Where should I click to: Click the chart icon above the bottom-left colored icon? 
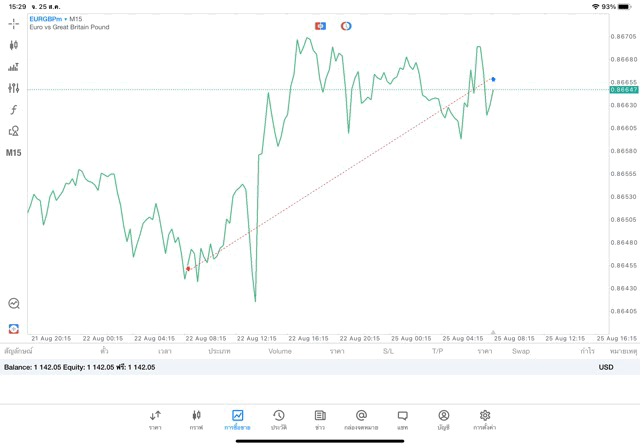[13, 303]
